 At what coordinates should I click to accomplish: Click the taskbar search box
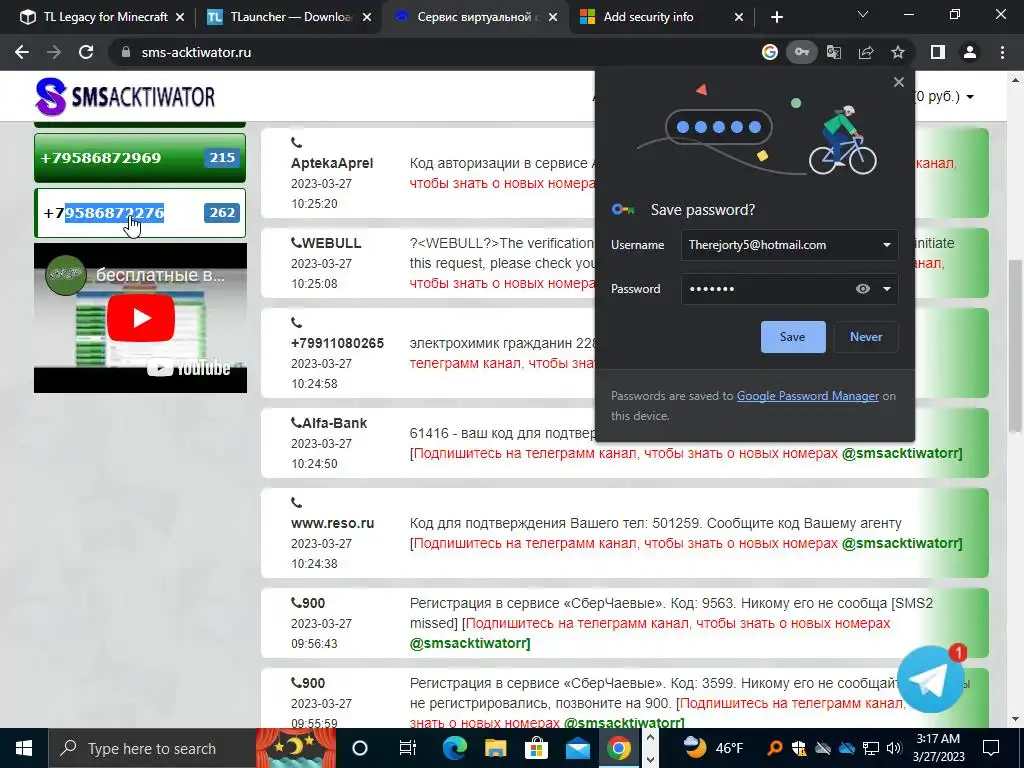point(152,748)
